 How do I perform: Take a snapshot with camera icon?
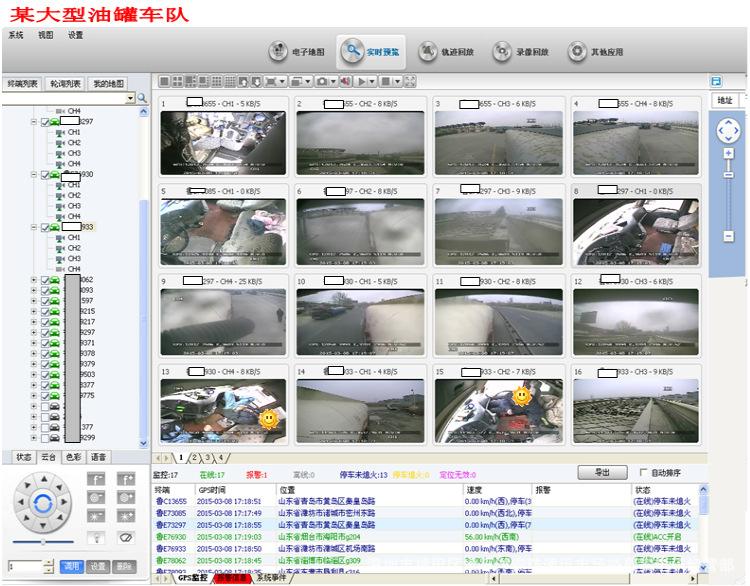point(322,81)
